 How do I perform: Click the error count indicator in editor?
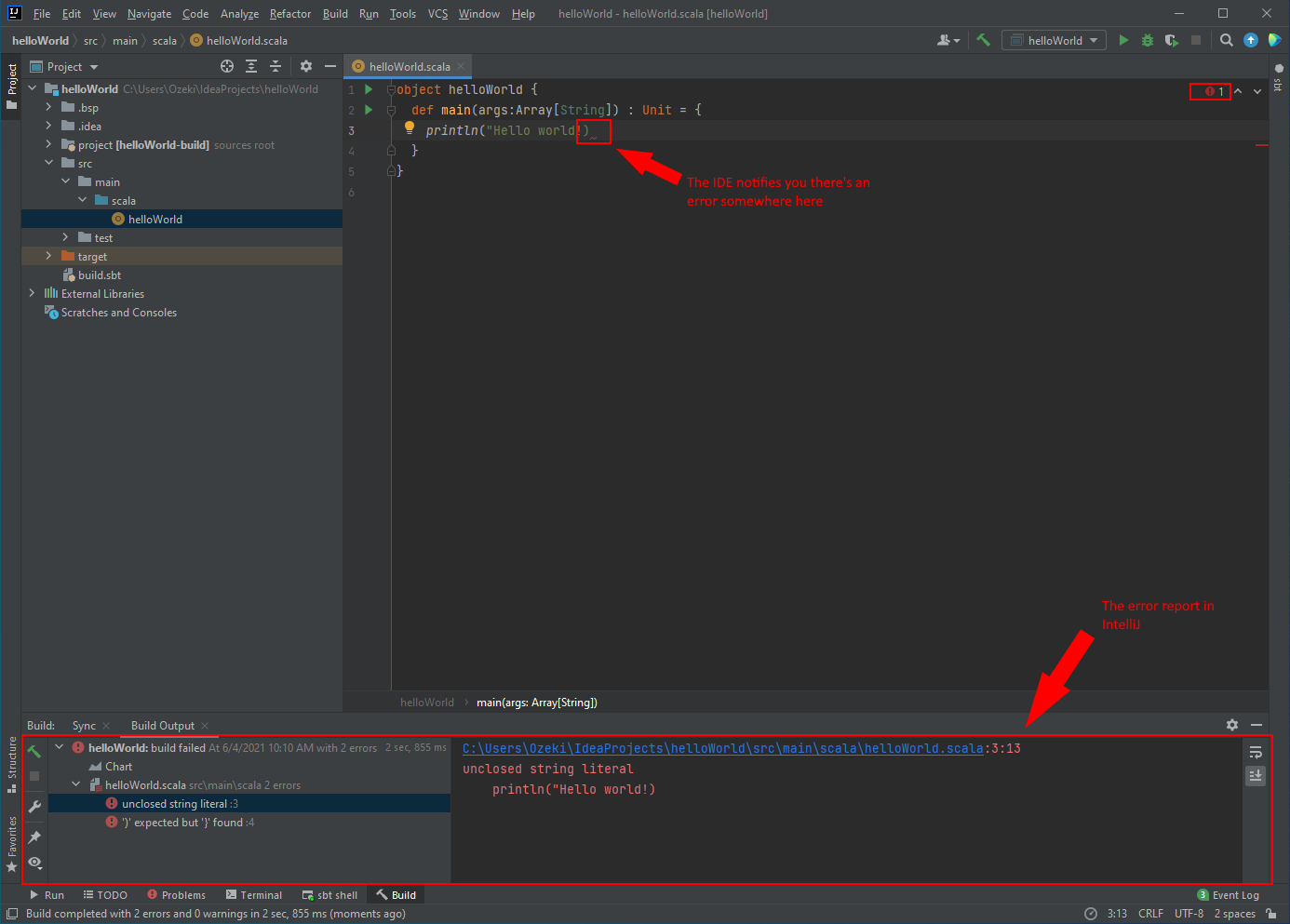coord(1215,91)
